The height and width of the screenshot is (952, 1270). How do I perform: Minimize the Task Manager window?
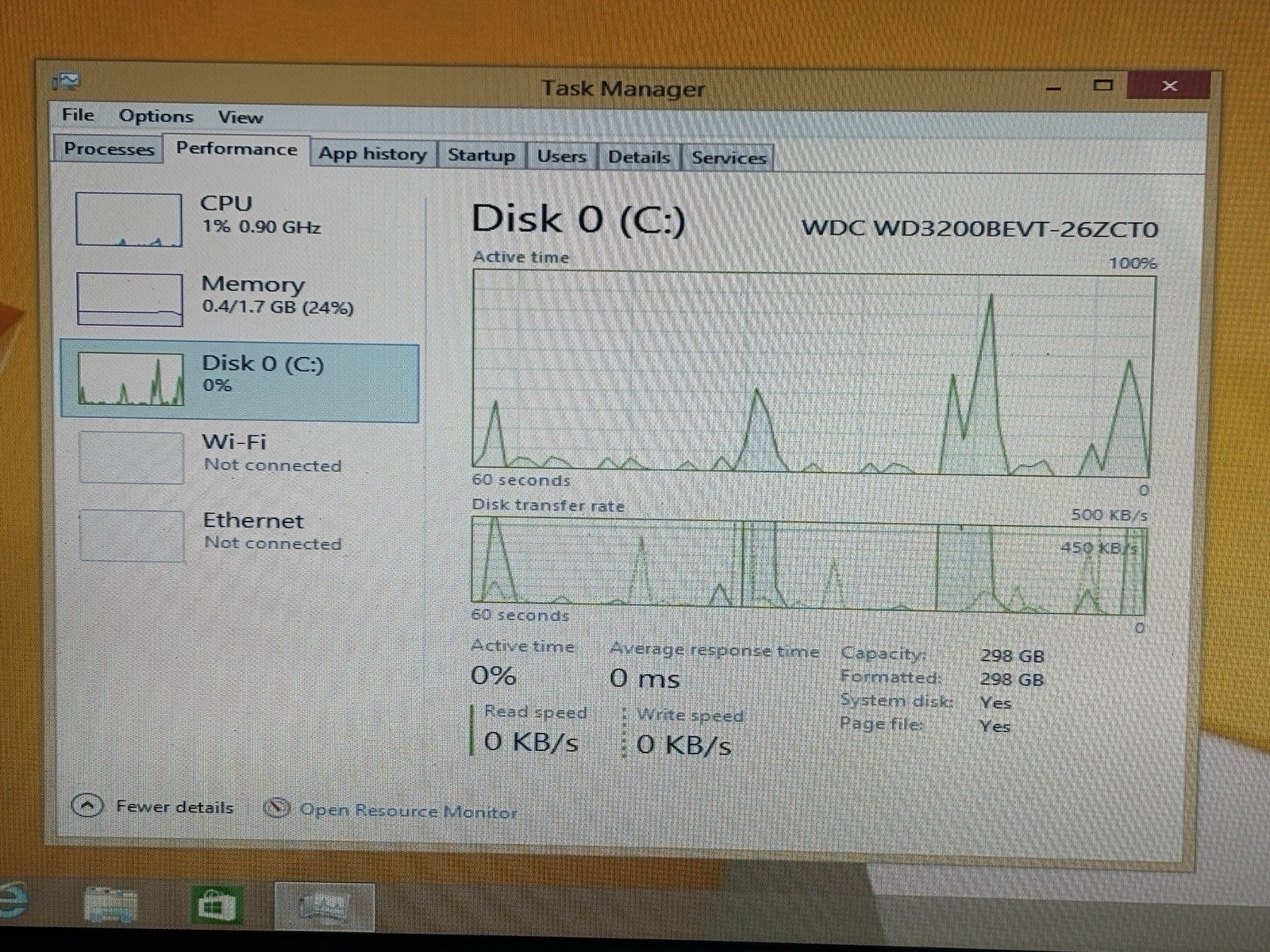click(1054, 87)
